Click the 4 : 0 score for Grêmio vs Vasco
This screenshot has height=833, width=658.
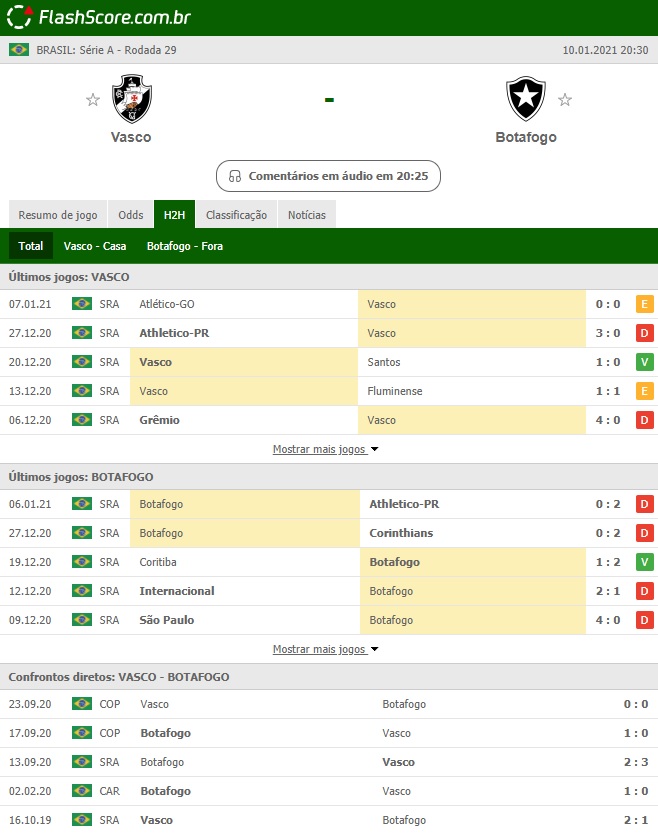pyautogui.click(x=608, y=420)
